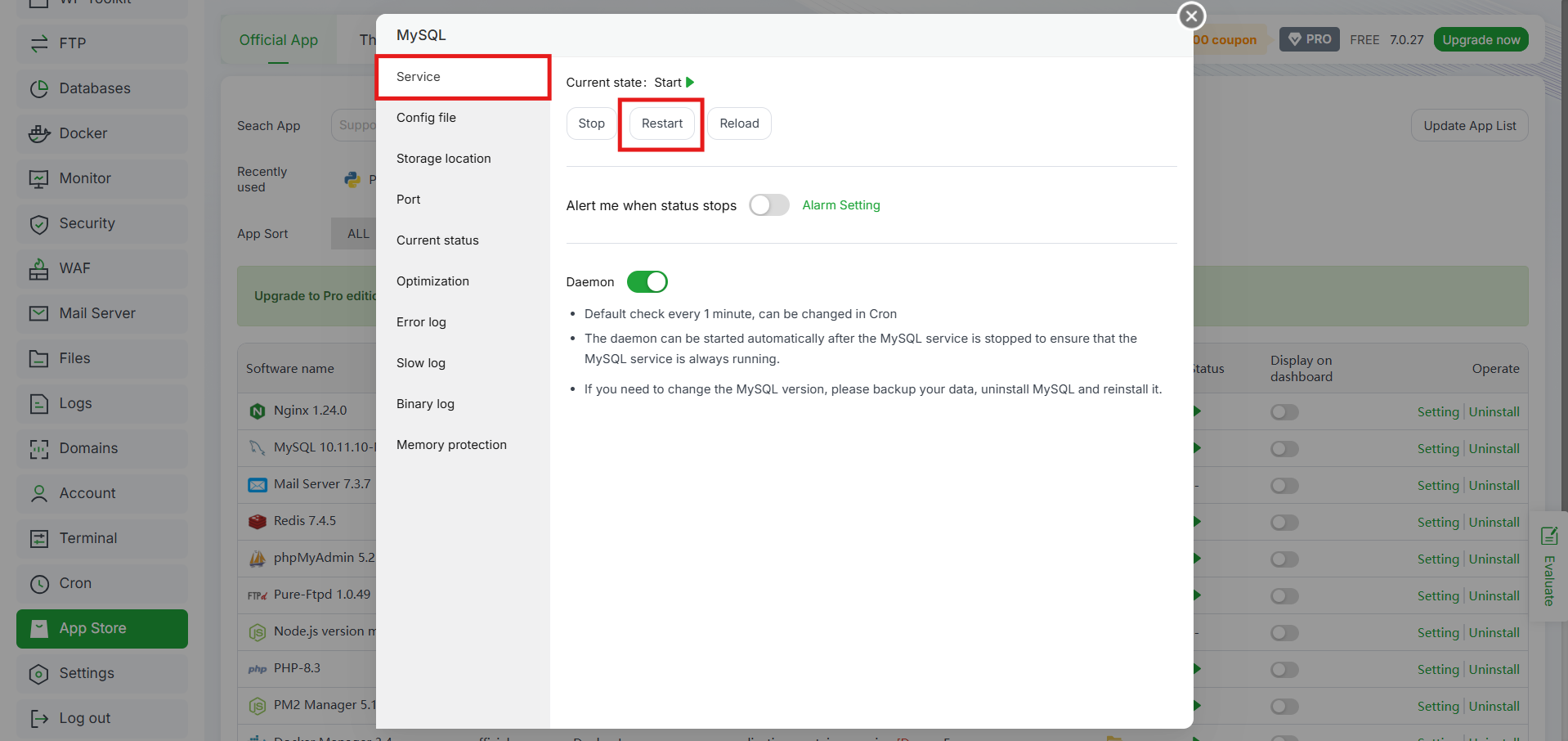1568x741 pixels.
Task: Click the phpMyAdmin app icon
Action: coord(258,558)
